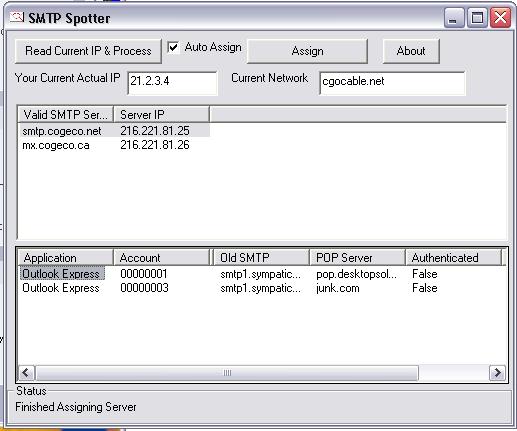Toggle the Auto Assign checkbox
517x431 pixels.
[173, 47]
